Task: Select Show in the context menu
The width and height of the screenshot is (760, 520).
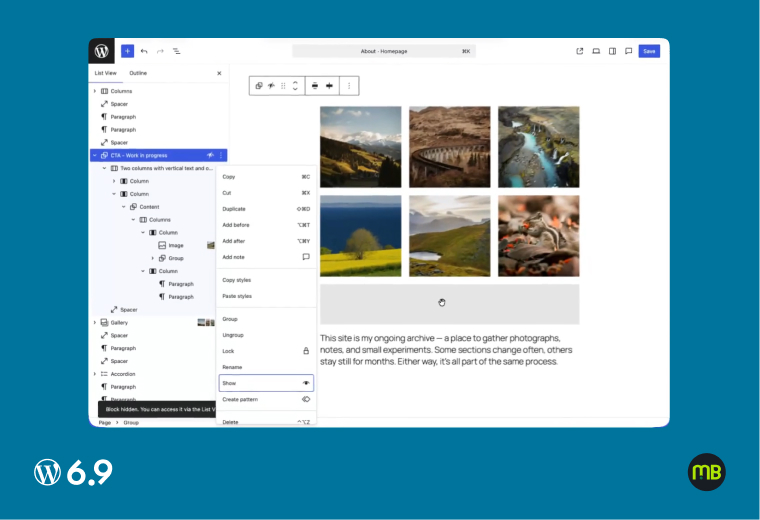Action: (x=266, y=383)
